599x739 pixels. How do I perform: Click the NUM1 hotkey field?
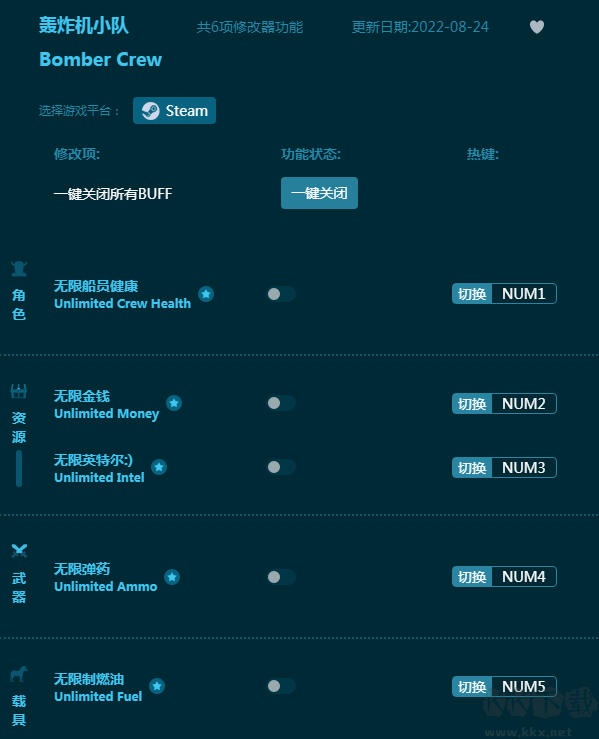524,294
